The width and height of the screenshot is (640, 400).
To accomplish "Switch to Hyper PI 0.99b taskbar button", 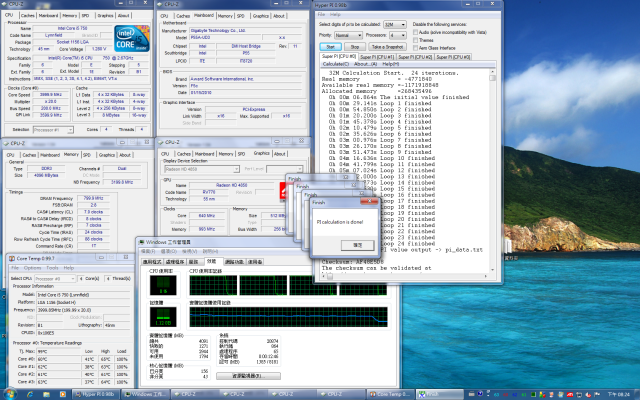I will [x=96, y=394].
